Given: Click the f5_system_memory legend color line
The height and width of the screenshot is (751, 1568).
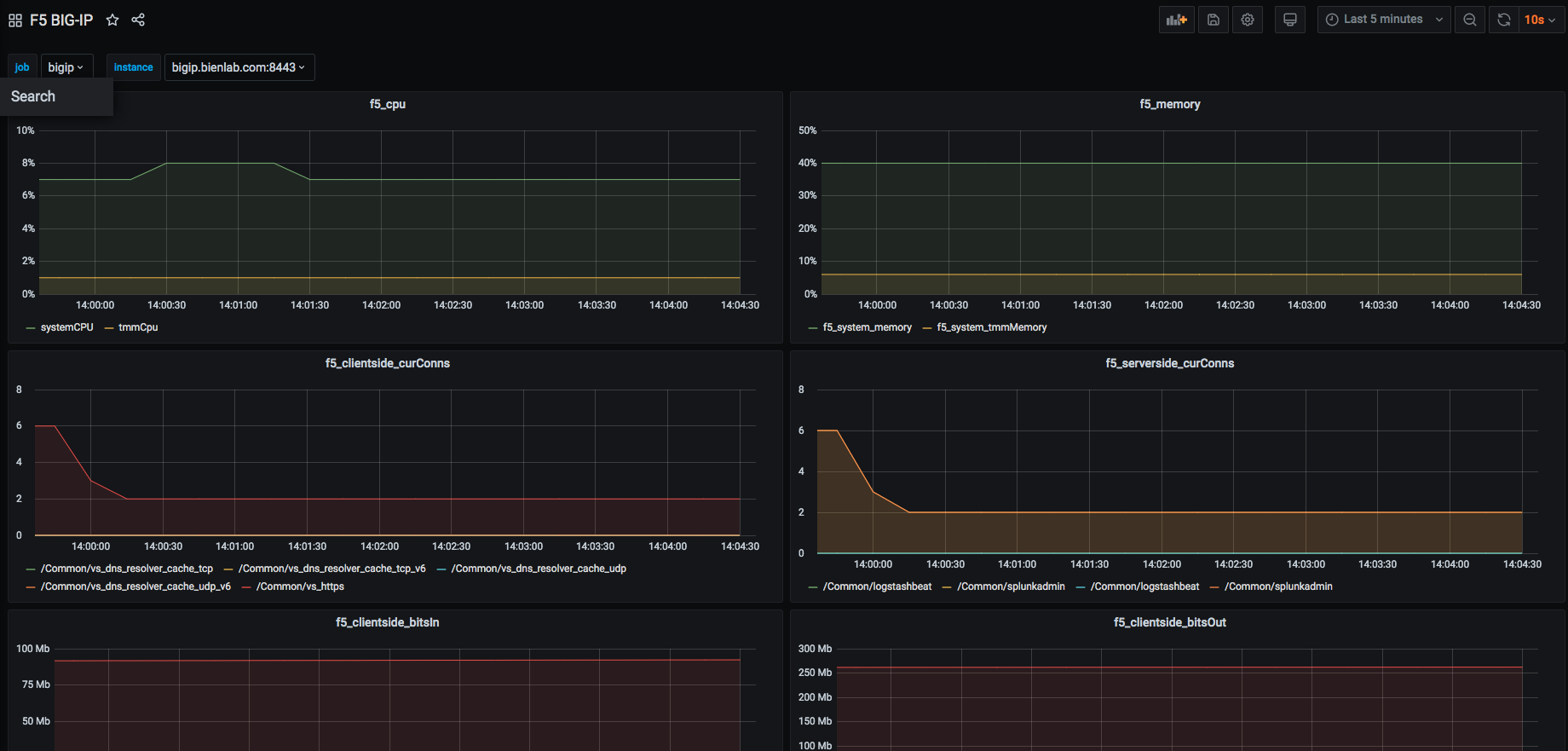Looking at the screenshot, I should click(813, 328).
